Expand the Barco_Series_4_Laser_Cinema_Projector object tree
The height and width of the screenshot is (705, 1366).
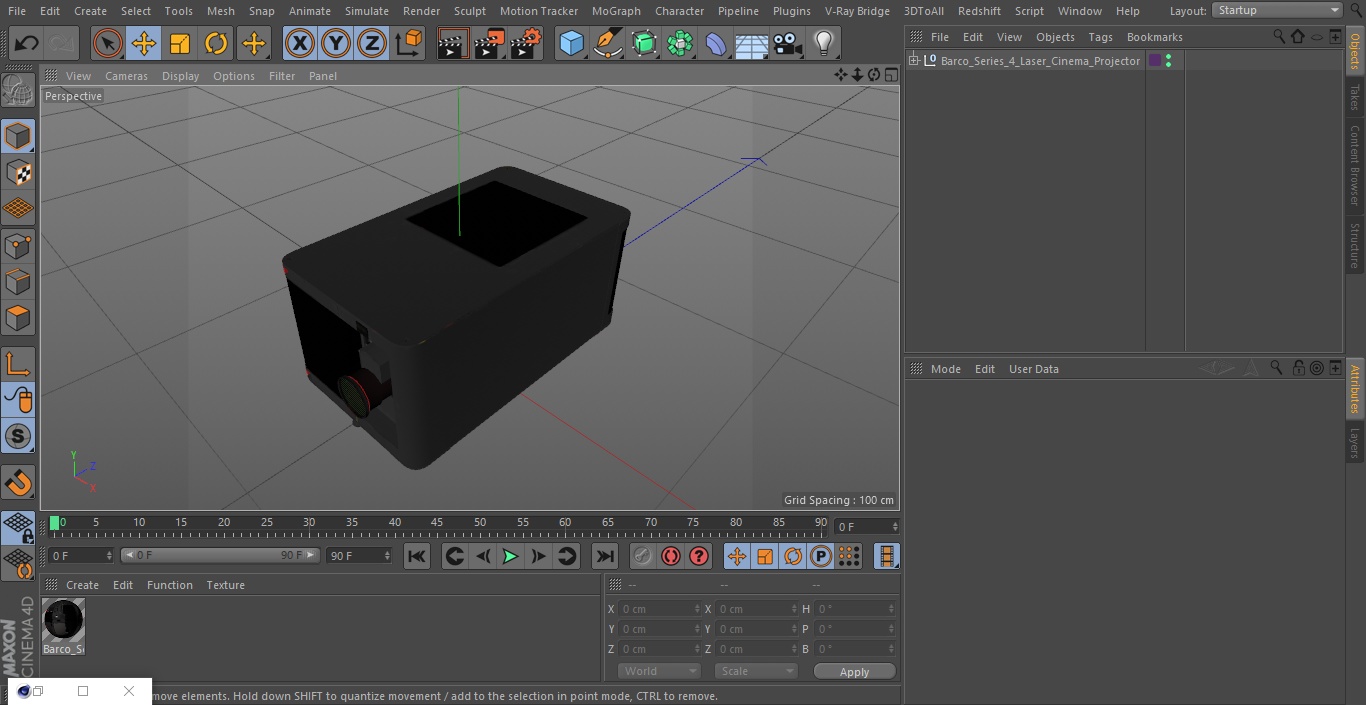click(x=913, y=61)
